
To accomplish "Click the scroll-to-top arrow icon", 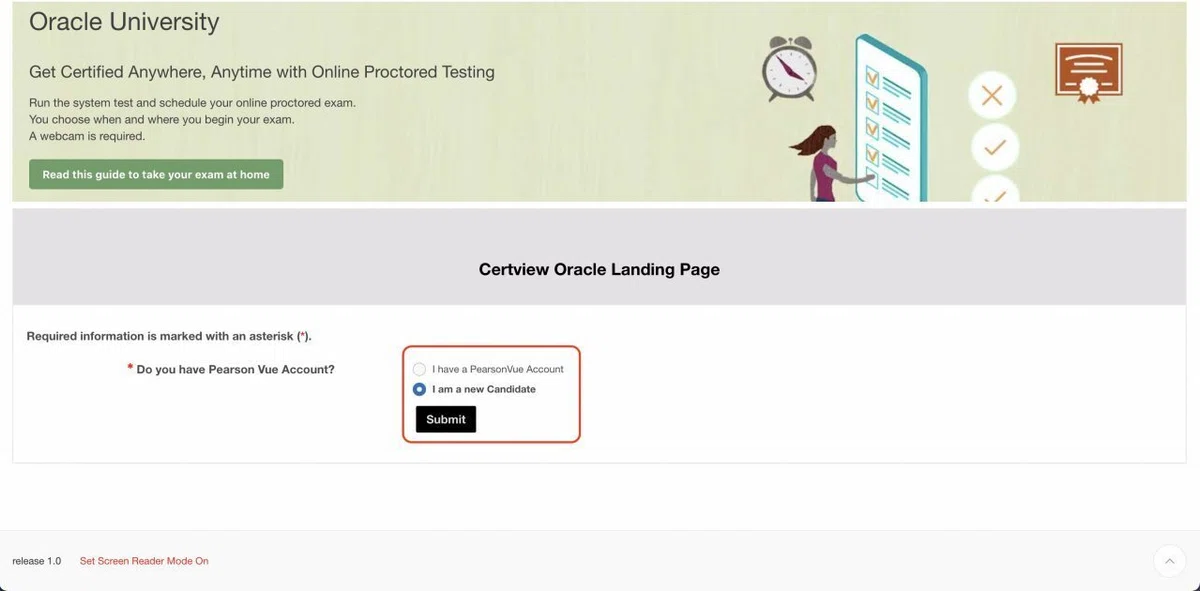I will click(x=1169, y=561).
